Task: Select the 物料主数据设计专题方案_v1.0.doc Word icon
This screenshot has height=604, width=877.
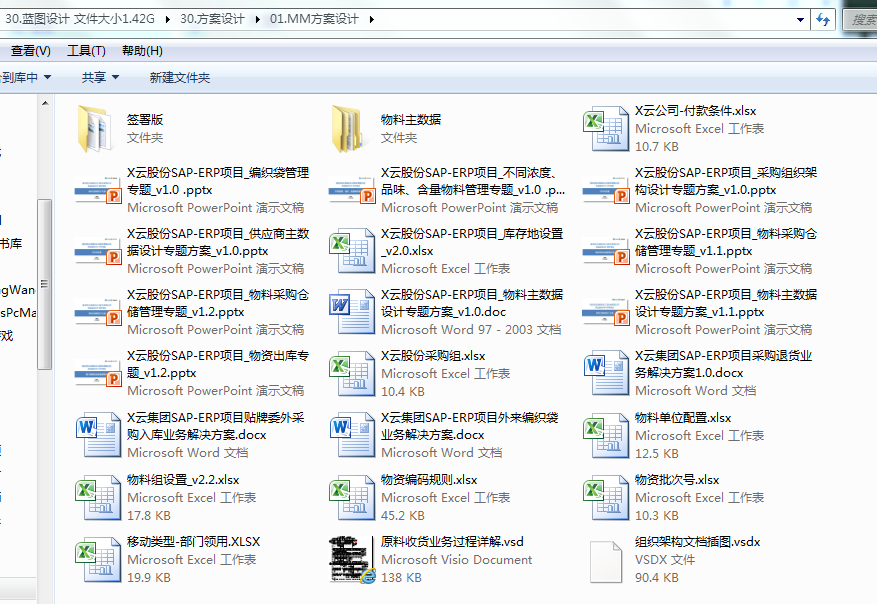Action: pyautogui.click(x=351, y=311)
